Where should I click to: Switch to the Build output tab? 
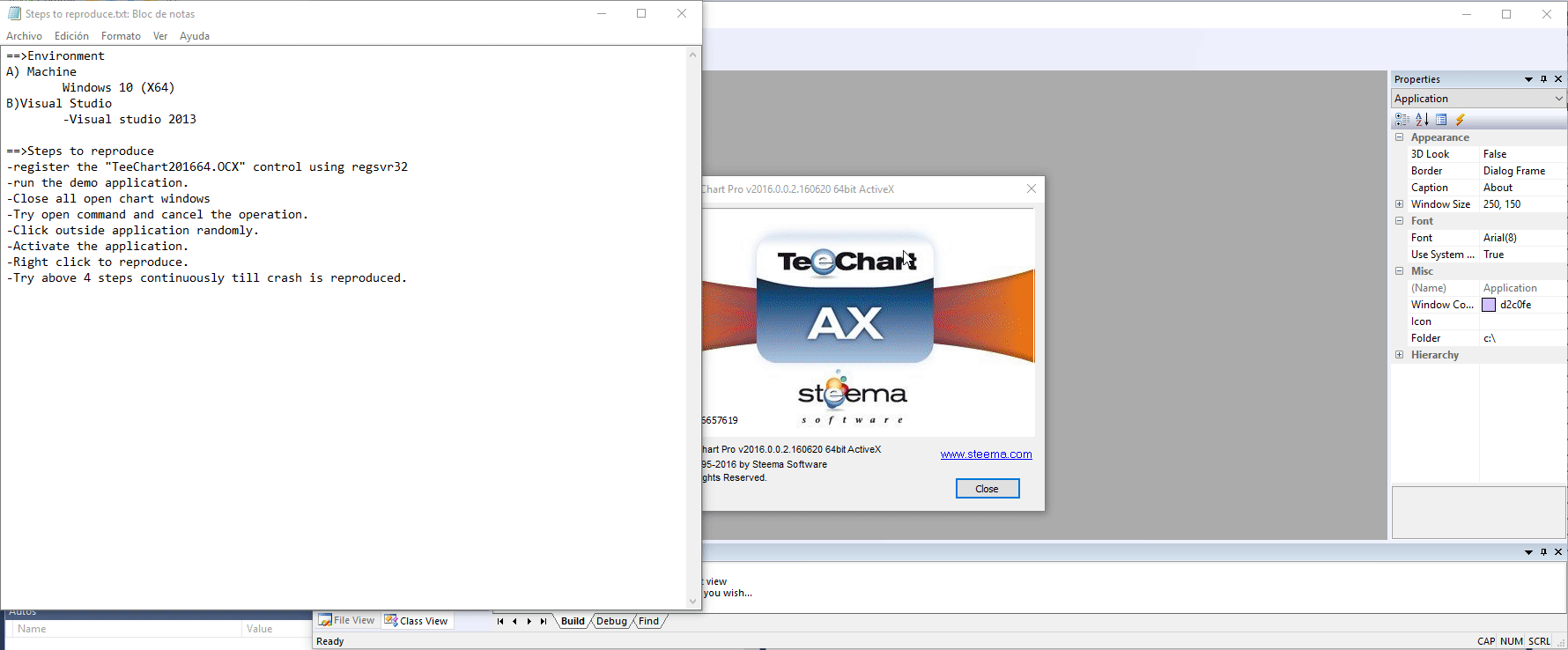(x=573, y=621)
